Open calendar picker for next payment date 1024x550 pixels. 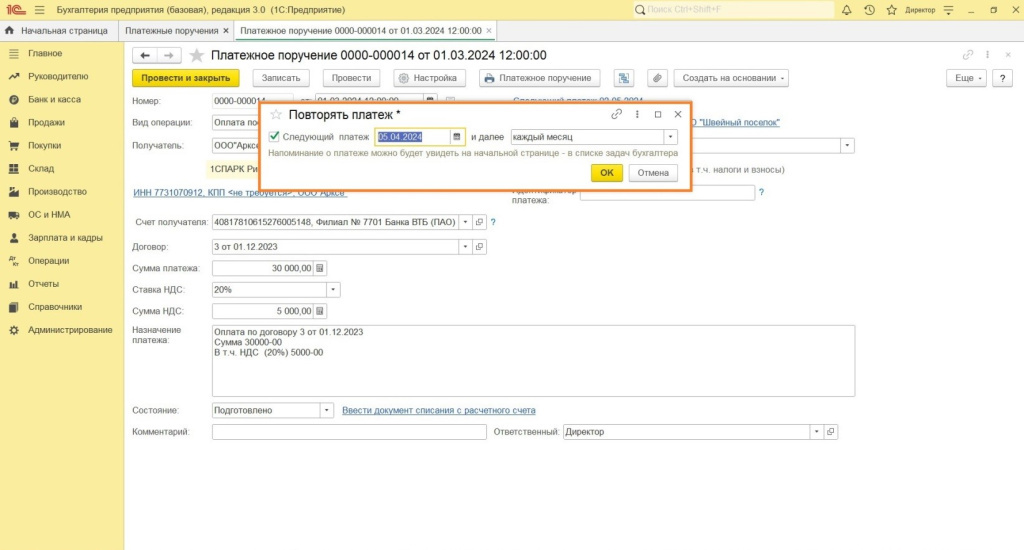coord(457,137)
